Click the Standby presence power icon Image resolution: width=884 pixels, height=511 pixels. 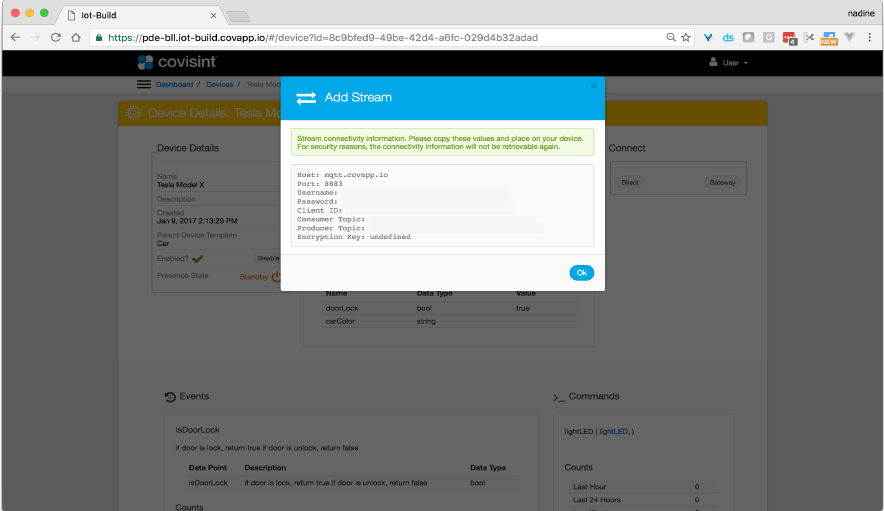276,277
